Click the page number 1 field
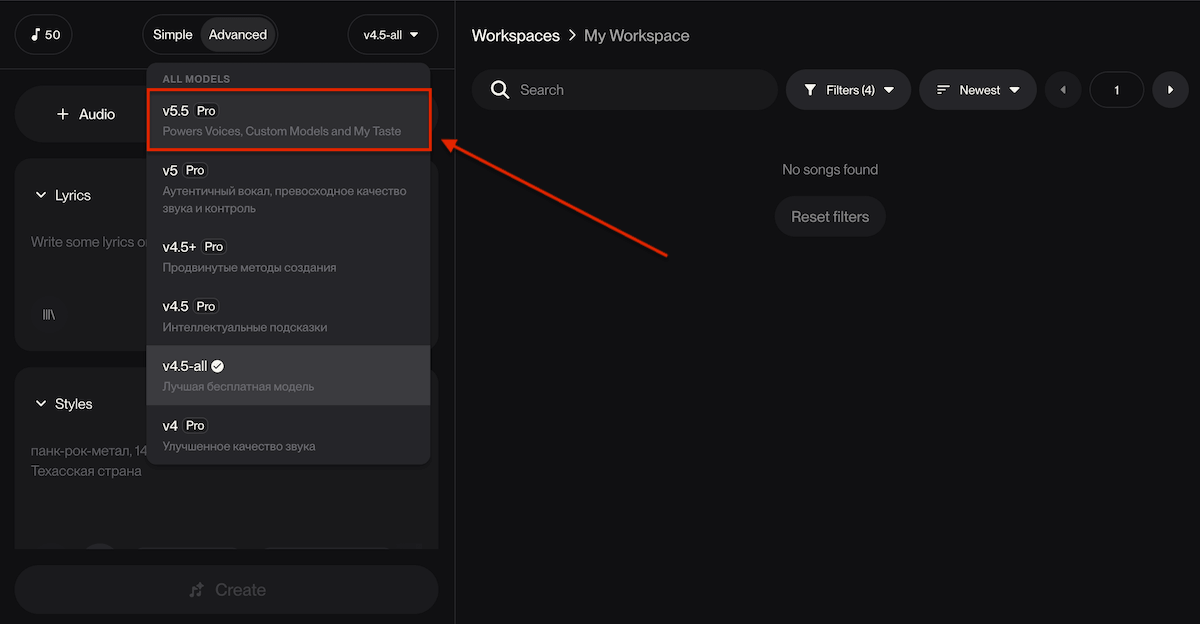The image size is (1200, 624). [1117, 90]
